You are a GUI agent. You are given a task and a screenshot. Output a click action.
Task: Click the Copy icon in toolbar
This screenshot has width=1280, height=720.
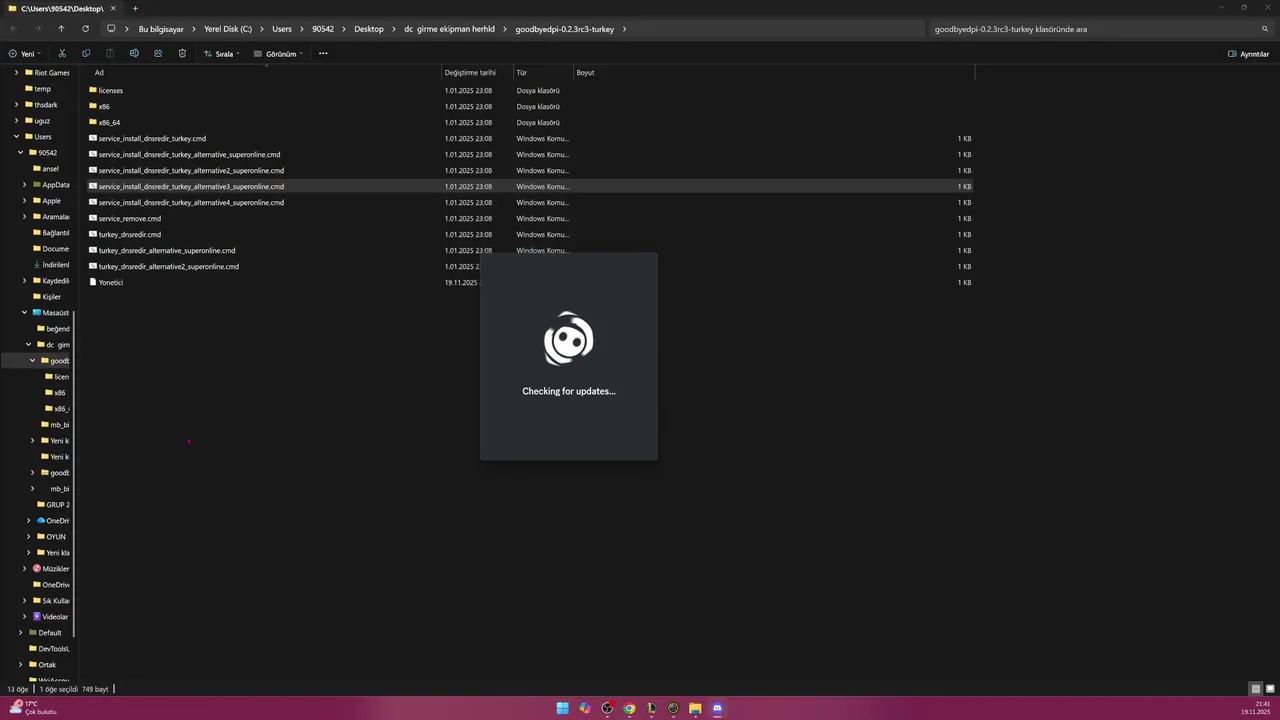(x=86, y=53)
